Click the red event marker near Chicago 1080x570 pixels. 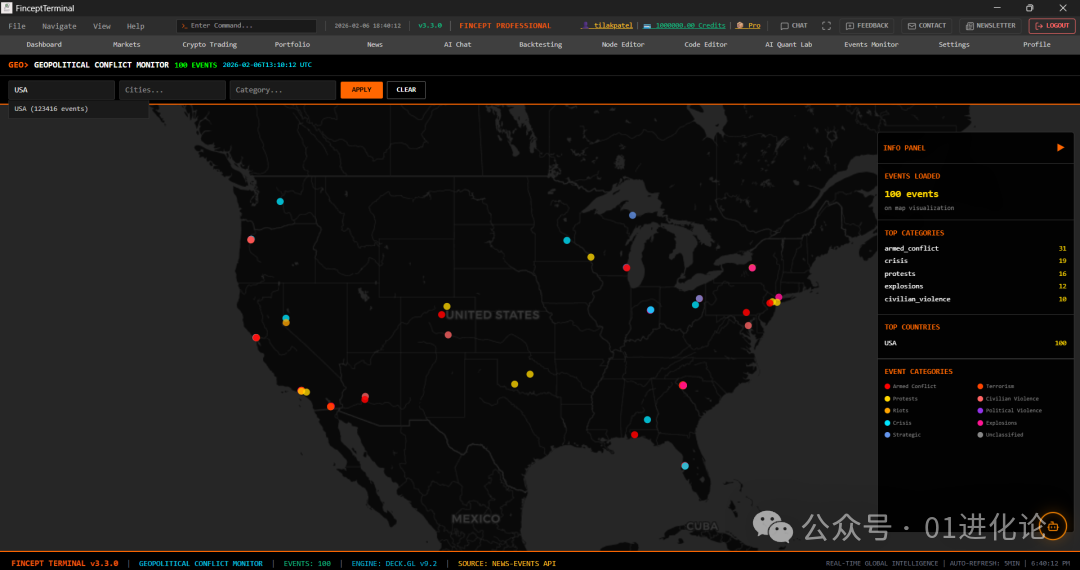pyautogui.click(x=626, y=268)
